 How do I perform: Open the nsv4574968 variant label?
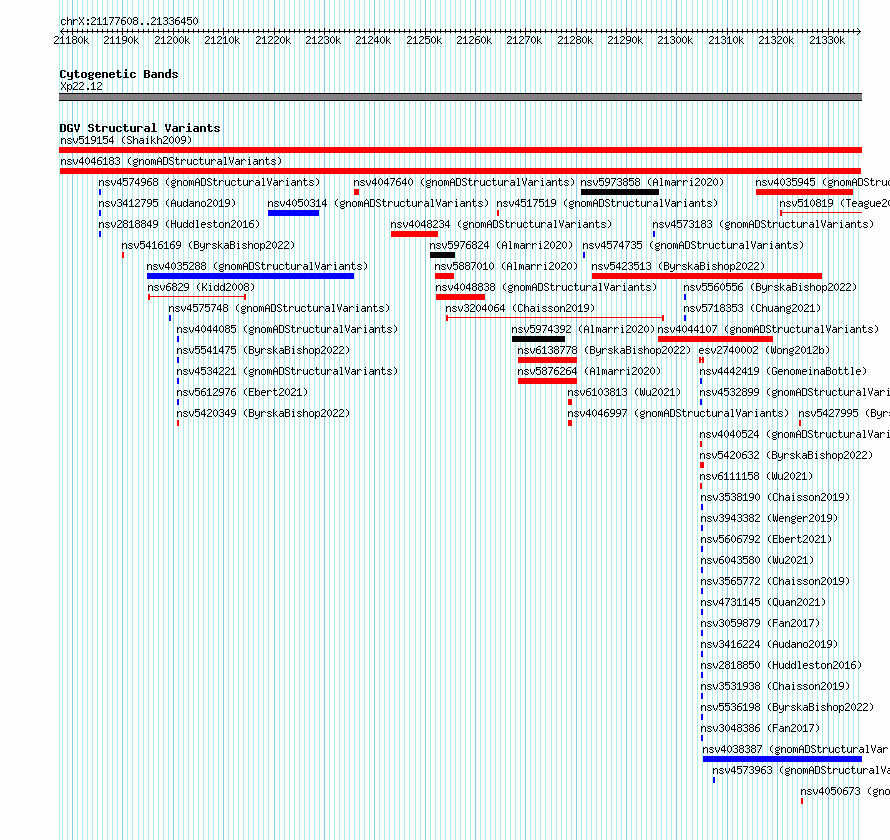pyautogui.click(x=209, y=182)
